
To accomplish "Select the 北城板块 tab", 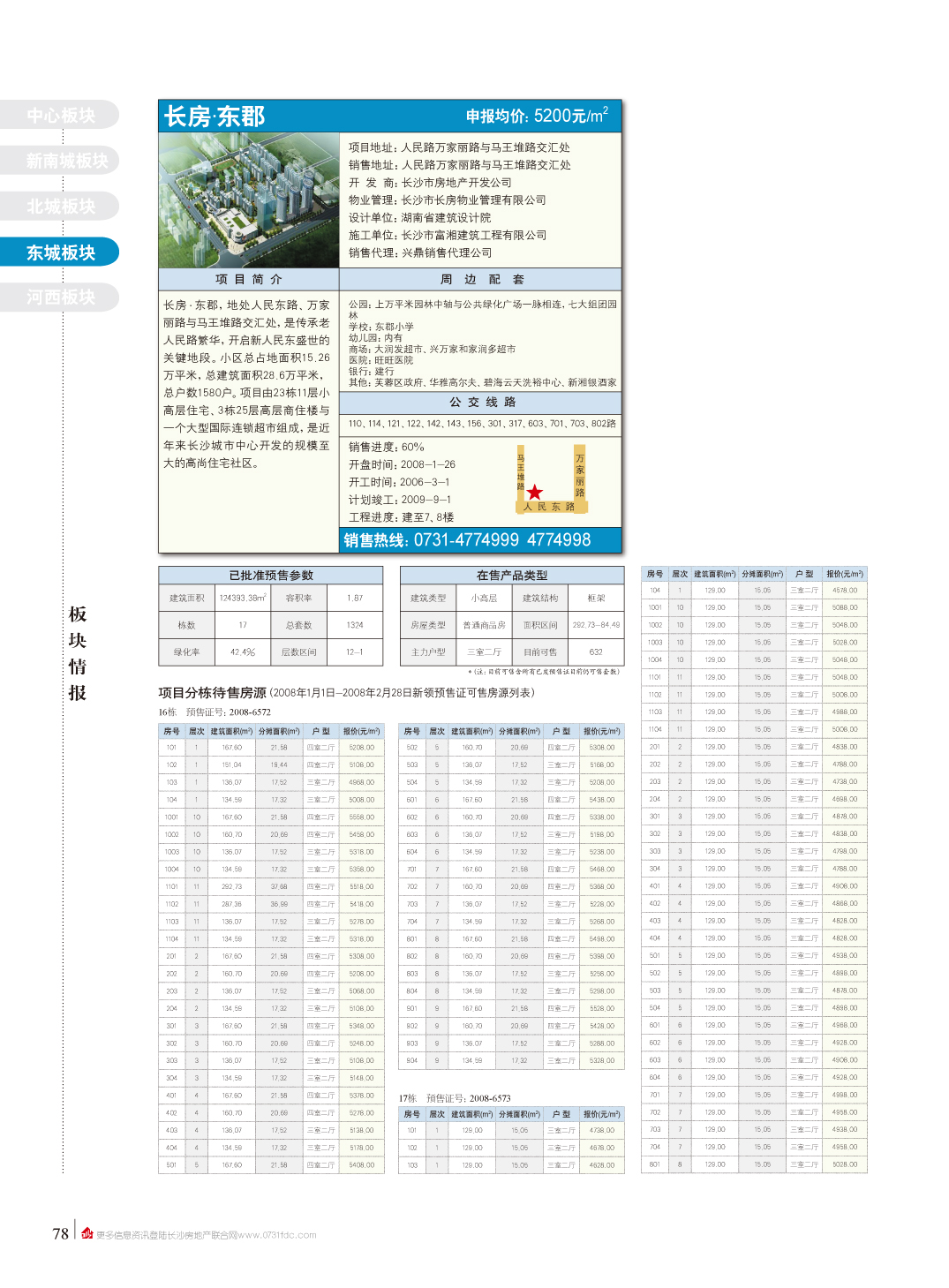I will coord(60,207).
